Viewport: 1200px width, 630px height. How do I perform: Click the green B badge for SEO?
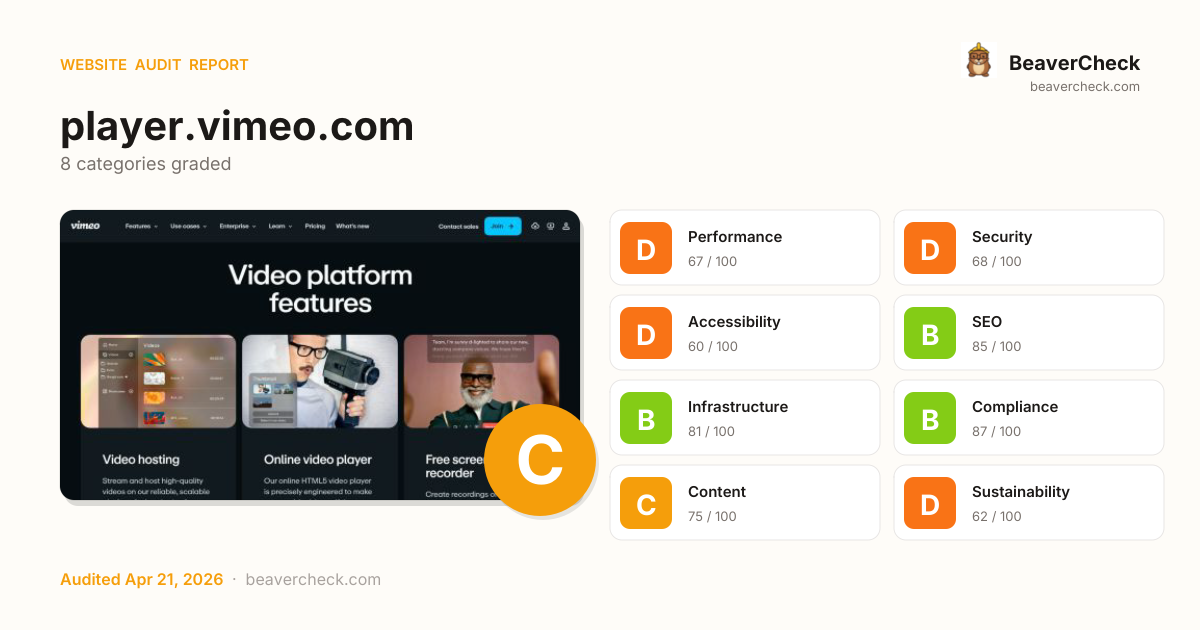point(930,333)
